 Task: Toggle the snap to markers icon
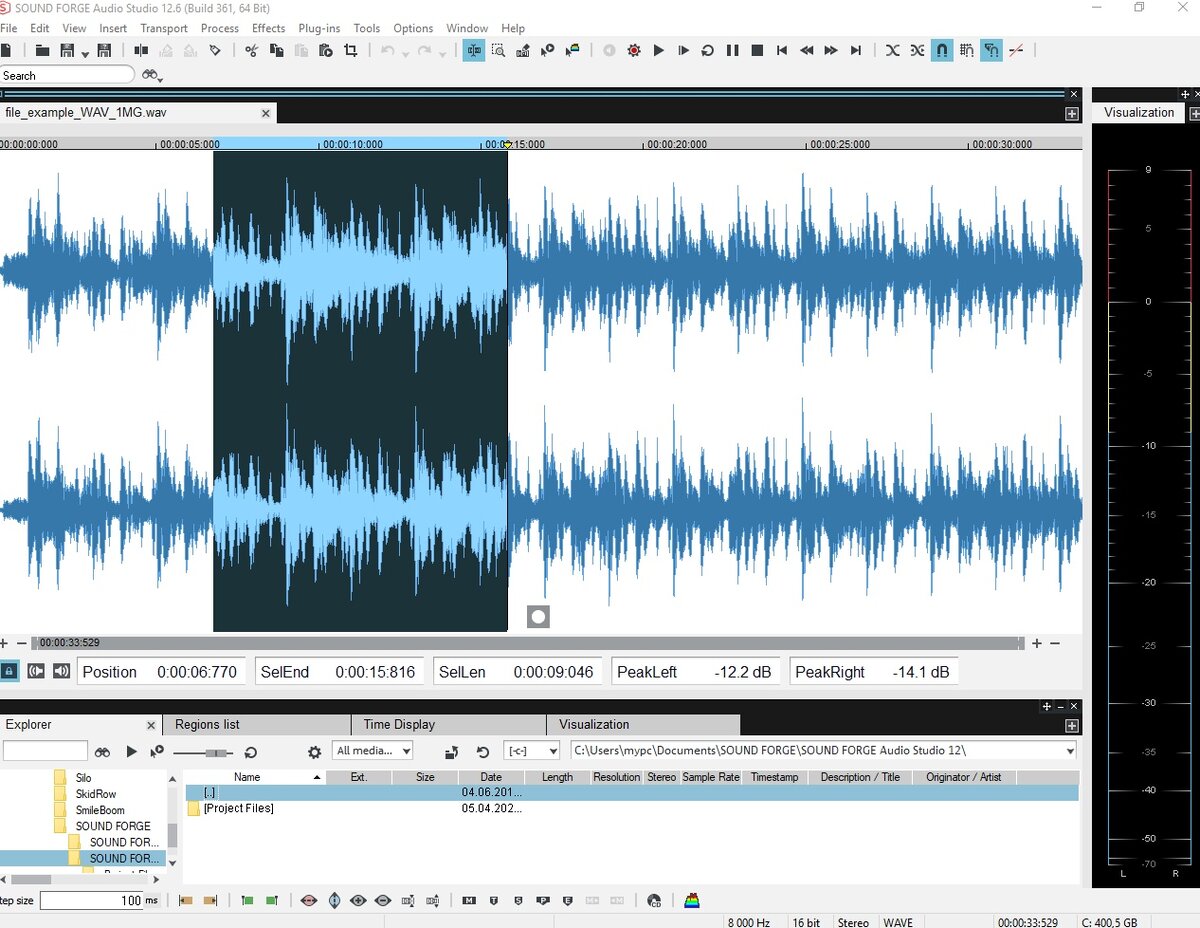coord(991,50)
